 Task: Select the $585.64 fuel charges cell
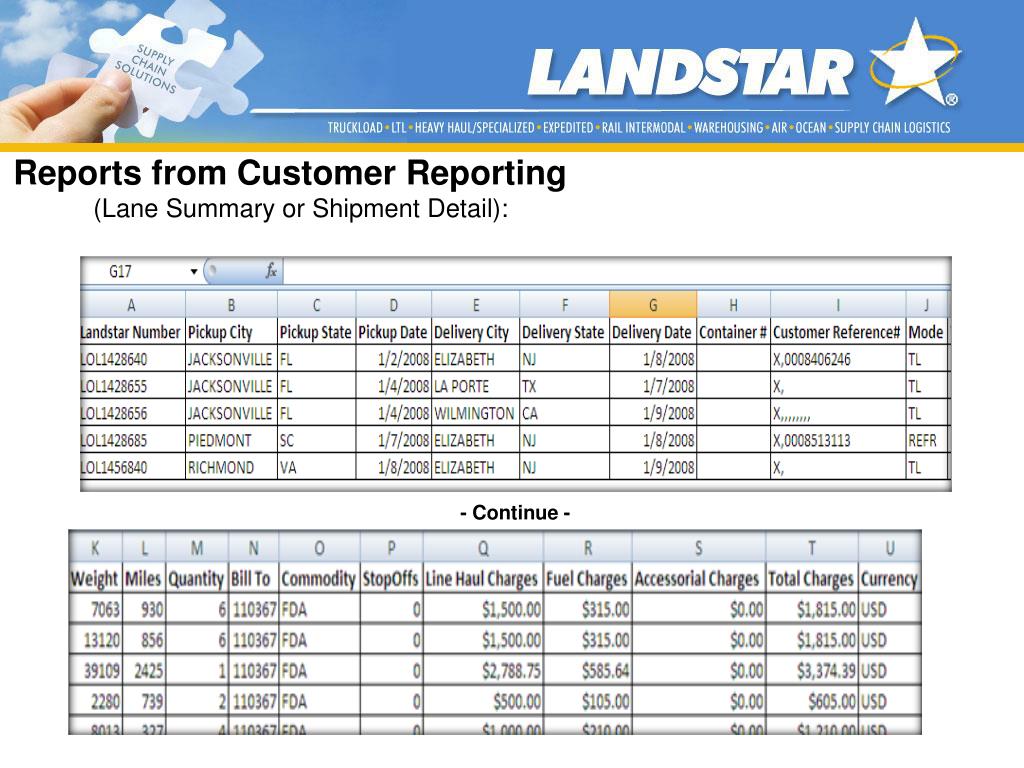point(588,671)
